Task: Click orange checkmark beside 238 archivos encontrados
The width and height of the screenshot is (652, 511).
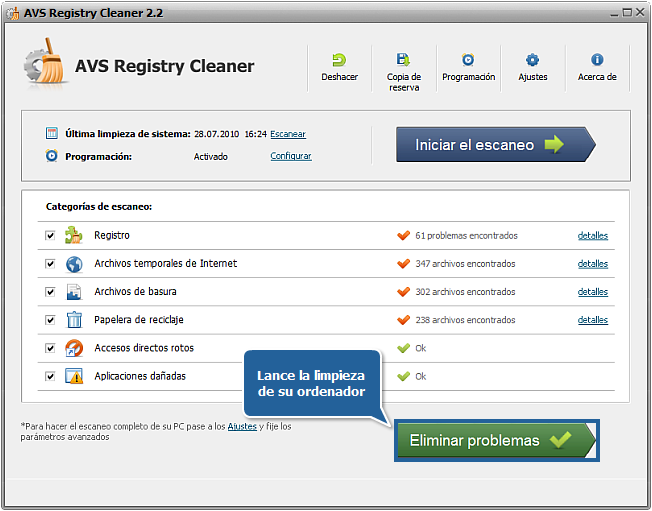Action: (x=403, y=320)
